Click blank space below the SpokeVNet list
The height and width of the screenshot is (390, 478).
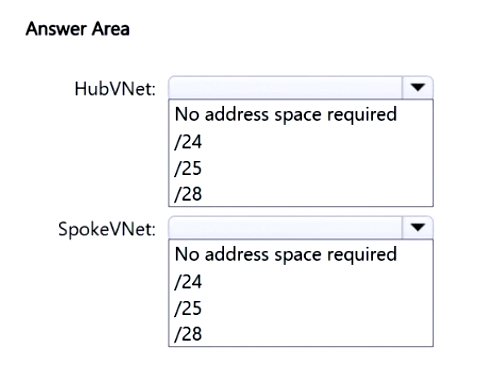point(300,368)
